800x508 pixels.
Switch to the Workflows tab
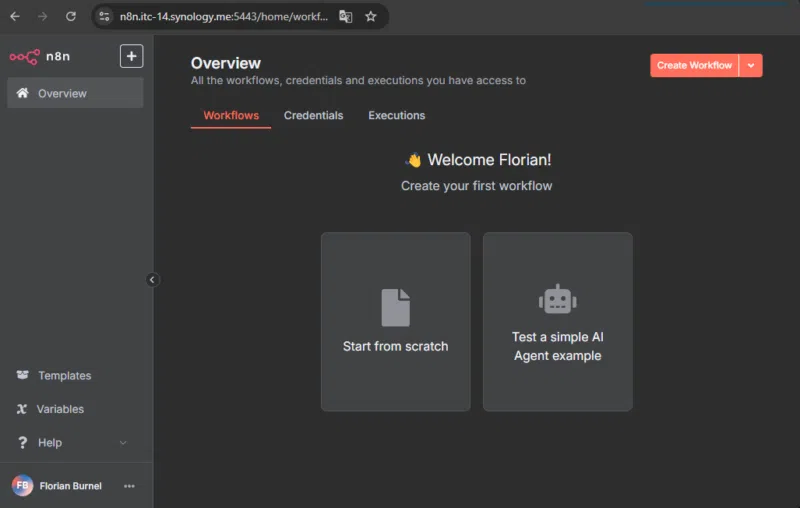click(231, 115)
